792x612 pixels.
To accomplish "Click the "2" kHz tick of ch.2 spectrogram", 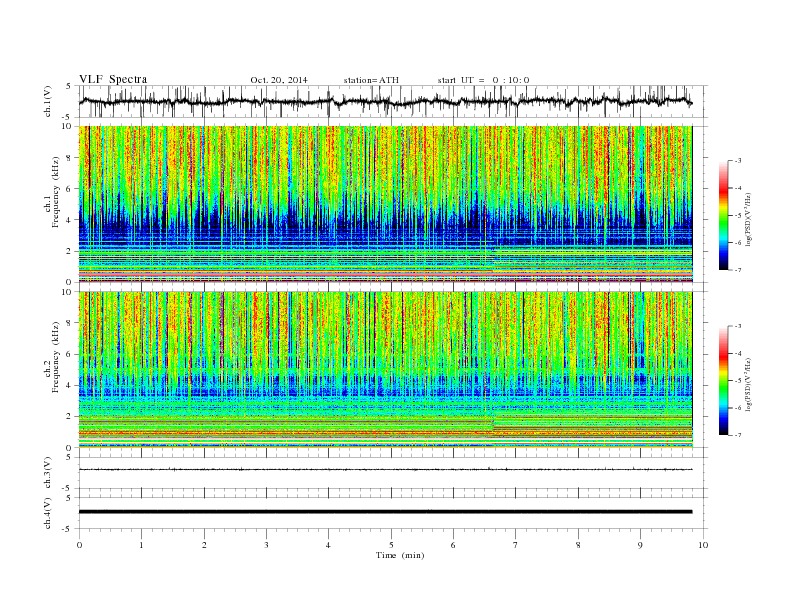I will pos(69,417).
